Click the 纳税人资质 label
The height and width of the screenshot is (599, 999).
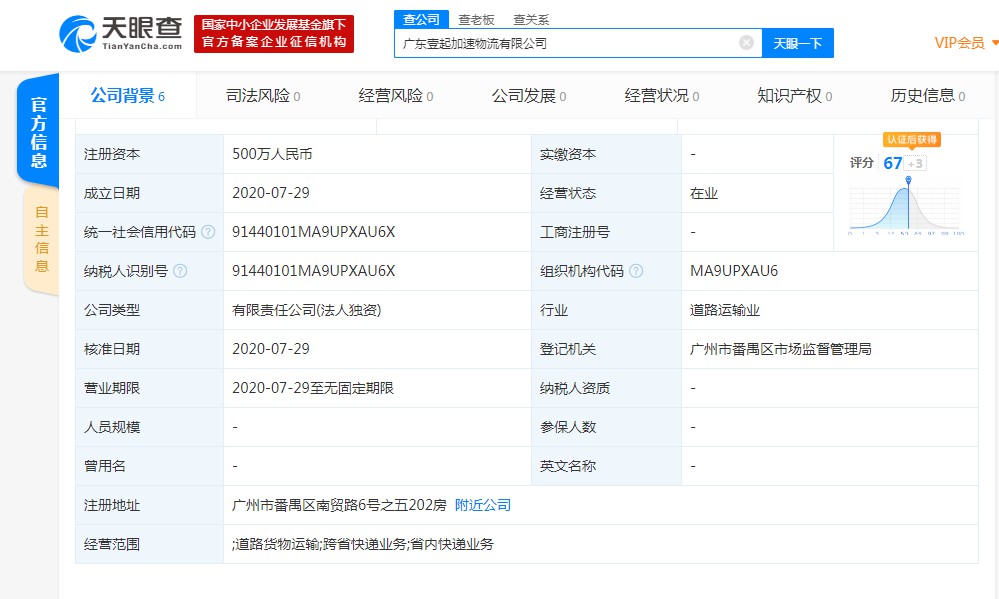[x=575, y=388]
